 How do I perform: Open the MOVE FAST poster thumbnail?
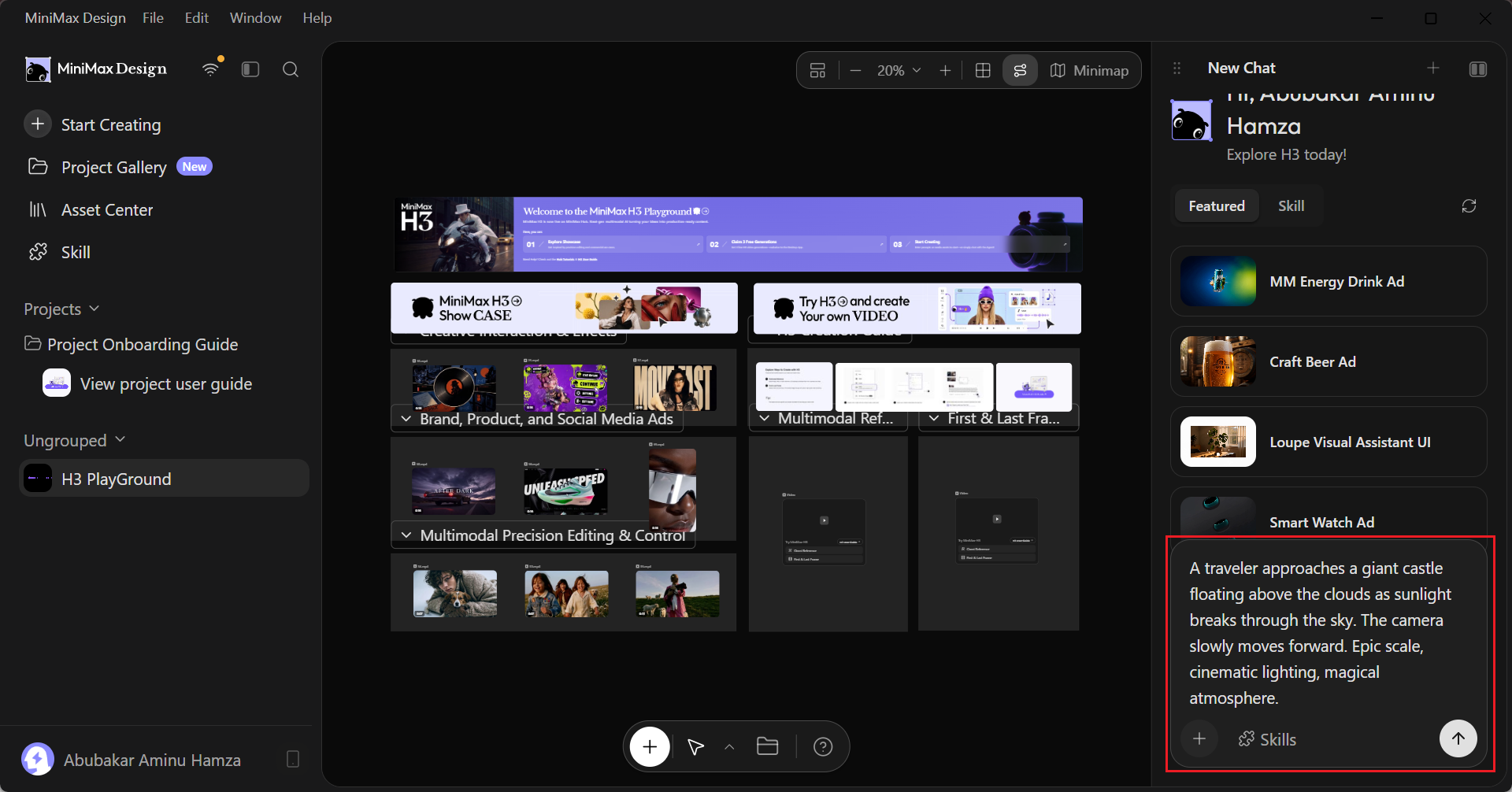675,387
